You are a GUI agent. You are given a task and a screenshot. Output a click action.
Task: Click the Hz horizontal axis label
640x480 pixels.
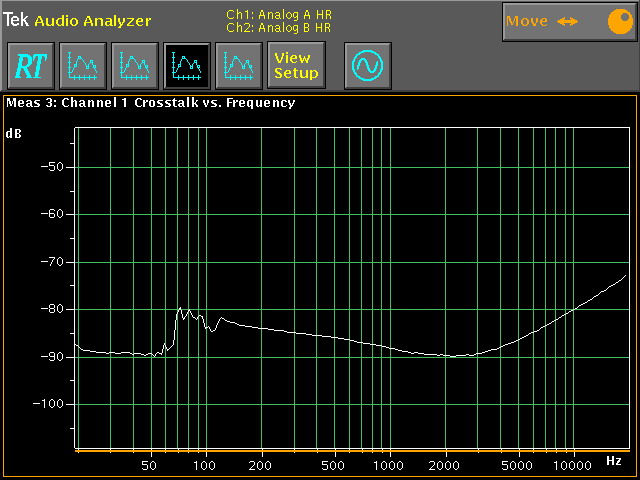point(614,461)
